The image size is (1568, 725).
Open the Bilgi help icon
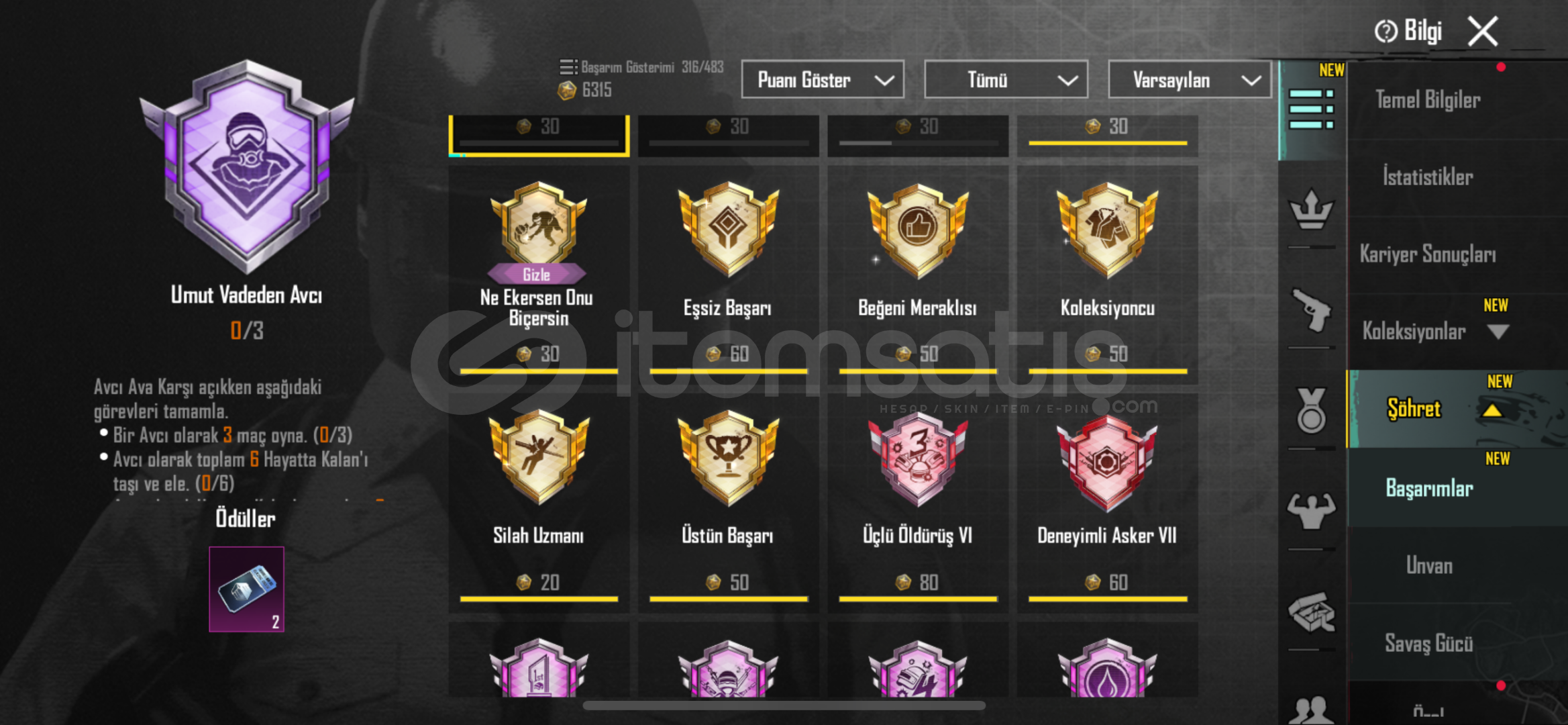pyautogui.click(x=1386, y=31)
